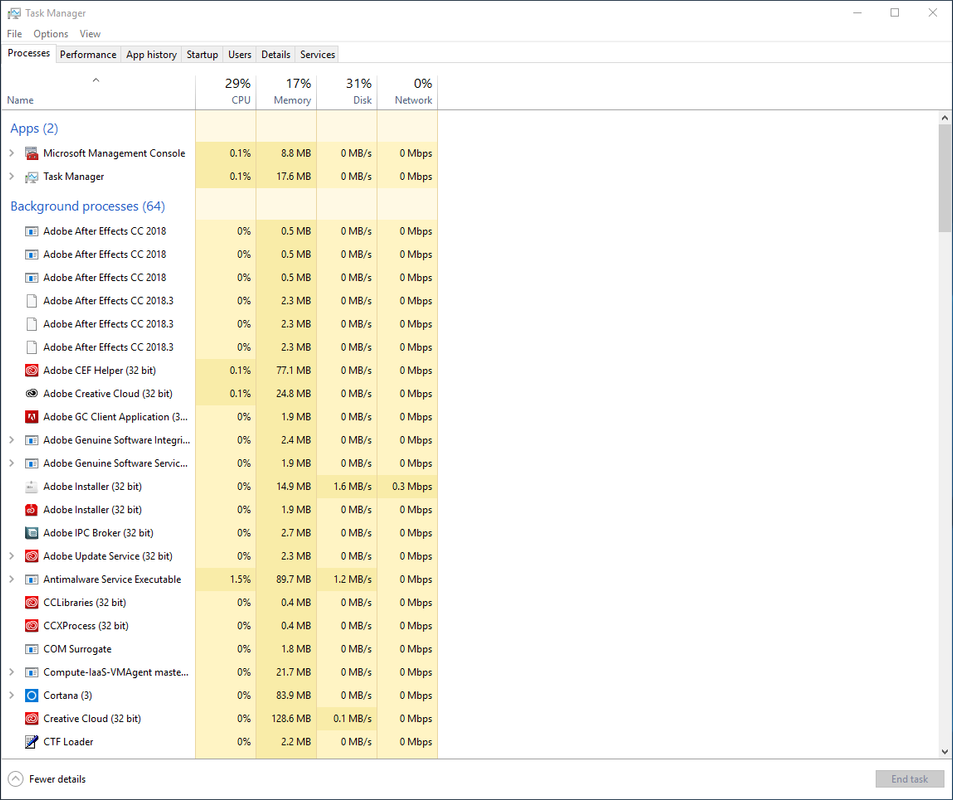Switch to the Performance tab
Screen dimensions: 953x800
pyautogui.click(x=88, y=55)
